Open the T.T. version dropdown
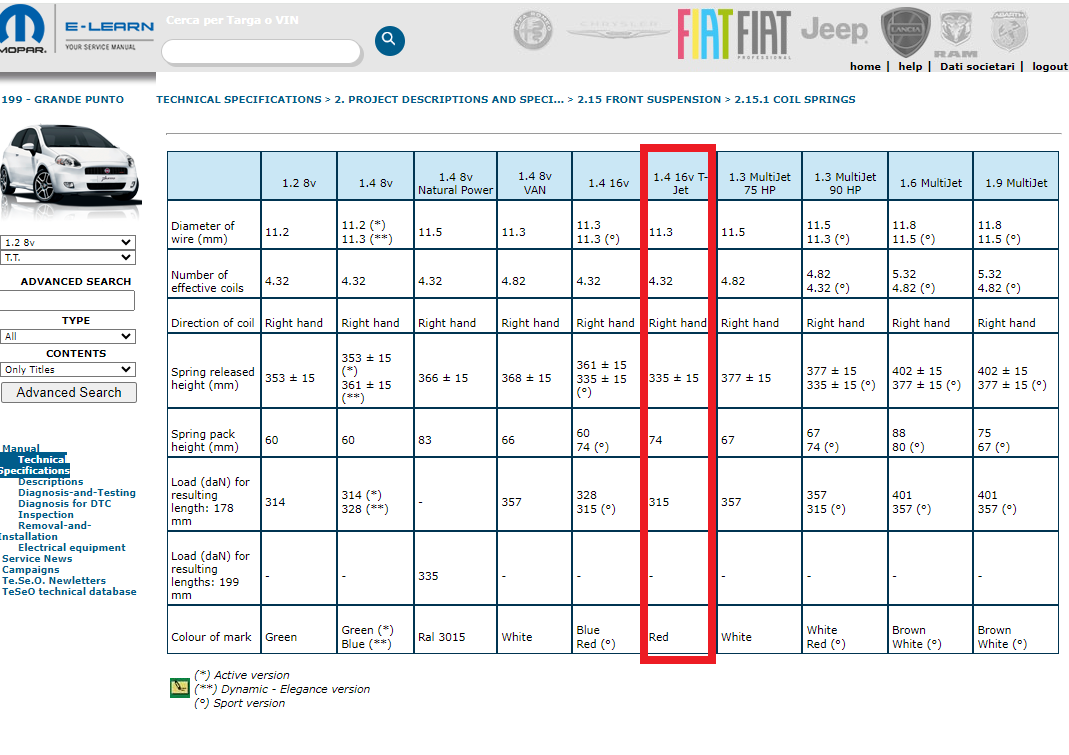Image resolution: width=1069 pixels, height=755 pixels. [x=67, y=257]
